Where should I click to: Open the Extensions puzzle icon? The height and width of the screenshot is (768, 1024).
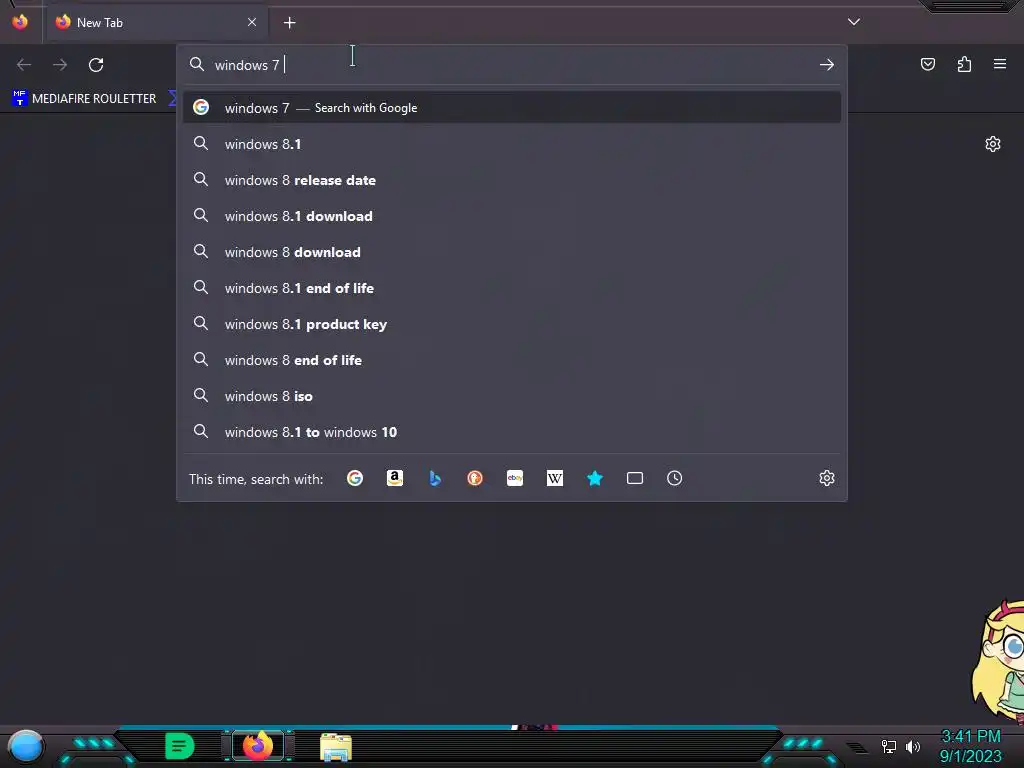965,64
